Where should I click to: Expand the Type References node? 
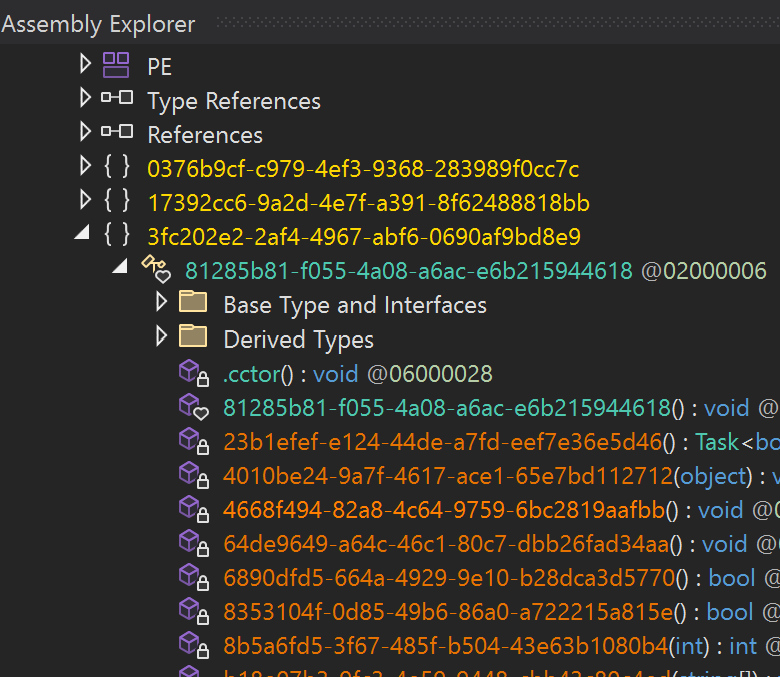pyautogui.click(x=85, y=100)
